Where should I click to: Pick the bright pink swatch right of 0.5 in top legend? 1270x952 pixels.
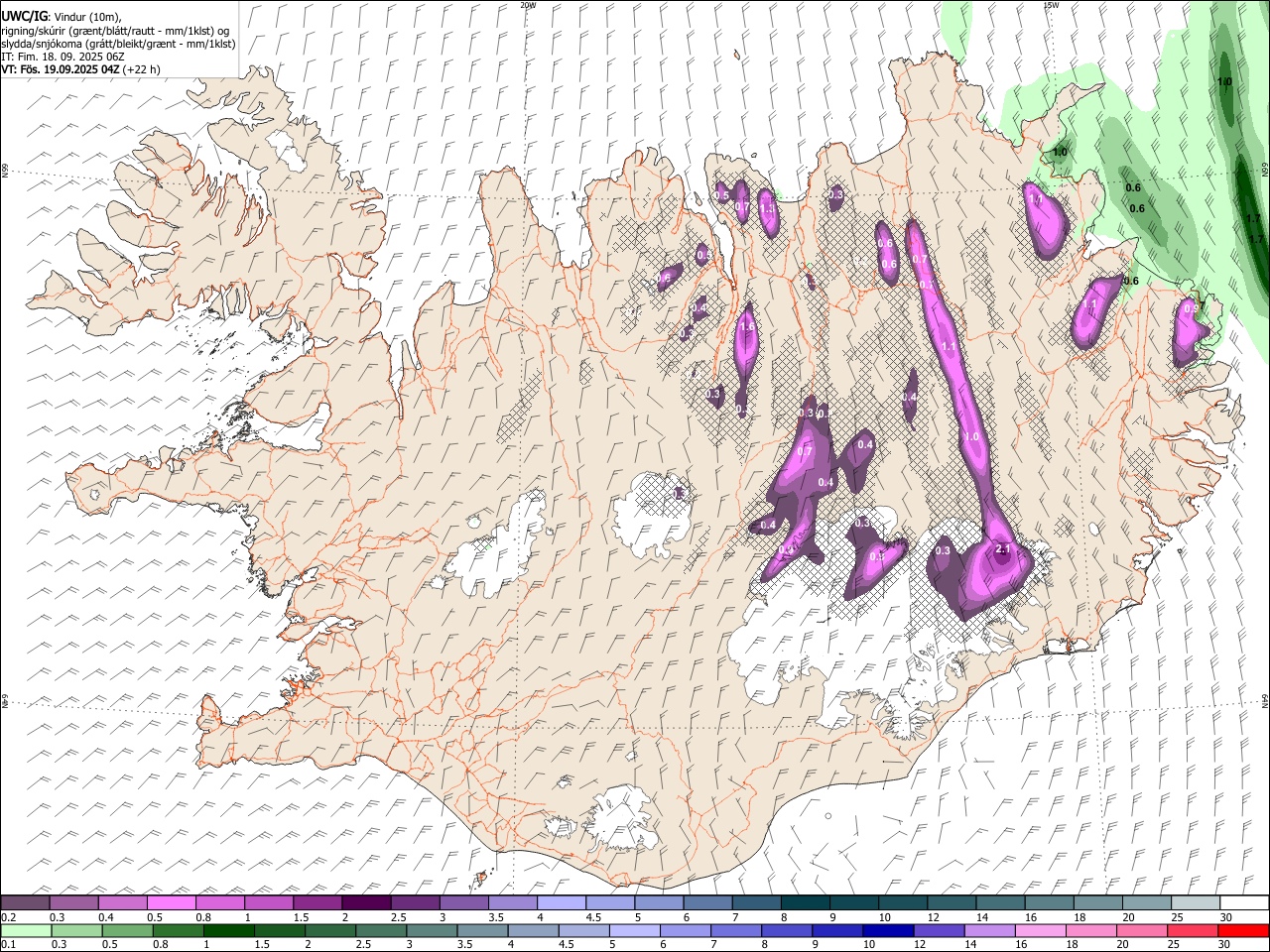pos(171,902)
